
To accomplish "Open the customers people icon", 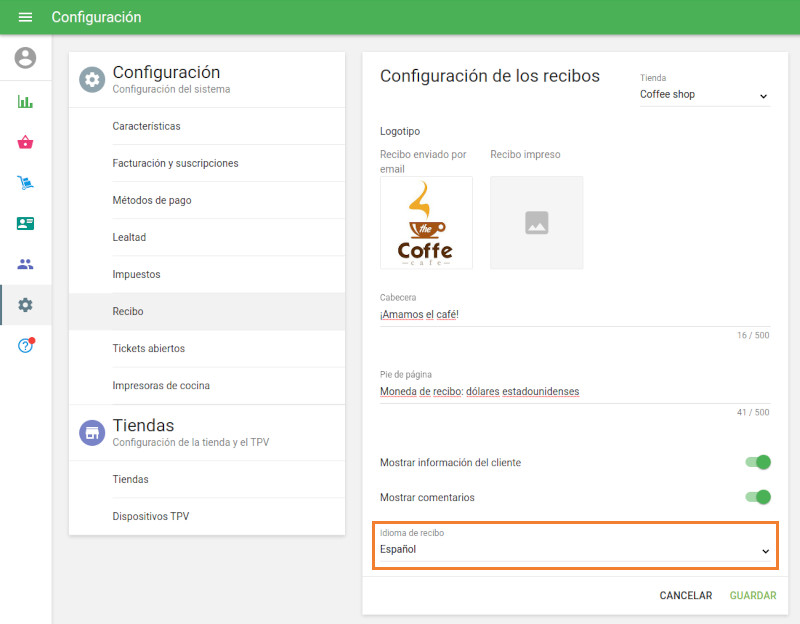I will [25, 264].
